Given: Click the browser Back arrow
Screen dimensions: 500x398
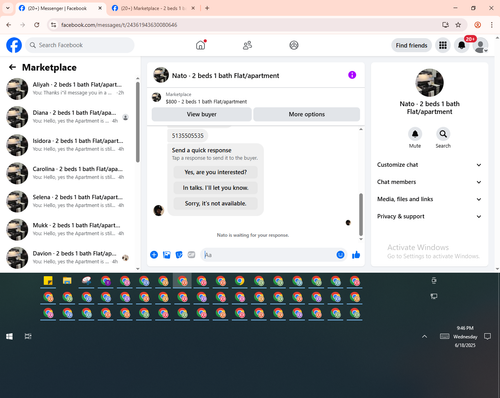Looking at the screenshot, I should pos(9,25).
